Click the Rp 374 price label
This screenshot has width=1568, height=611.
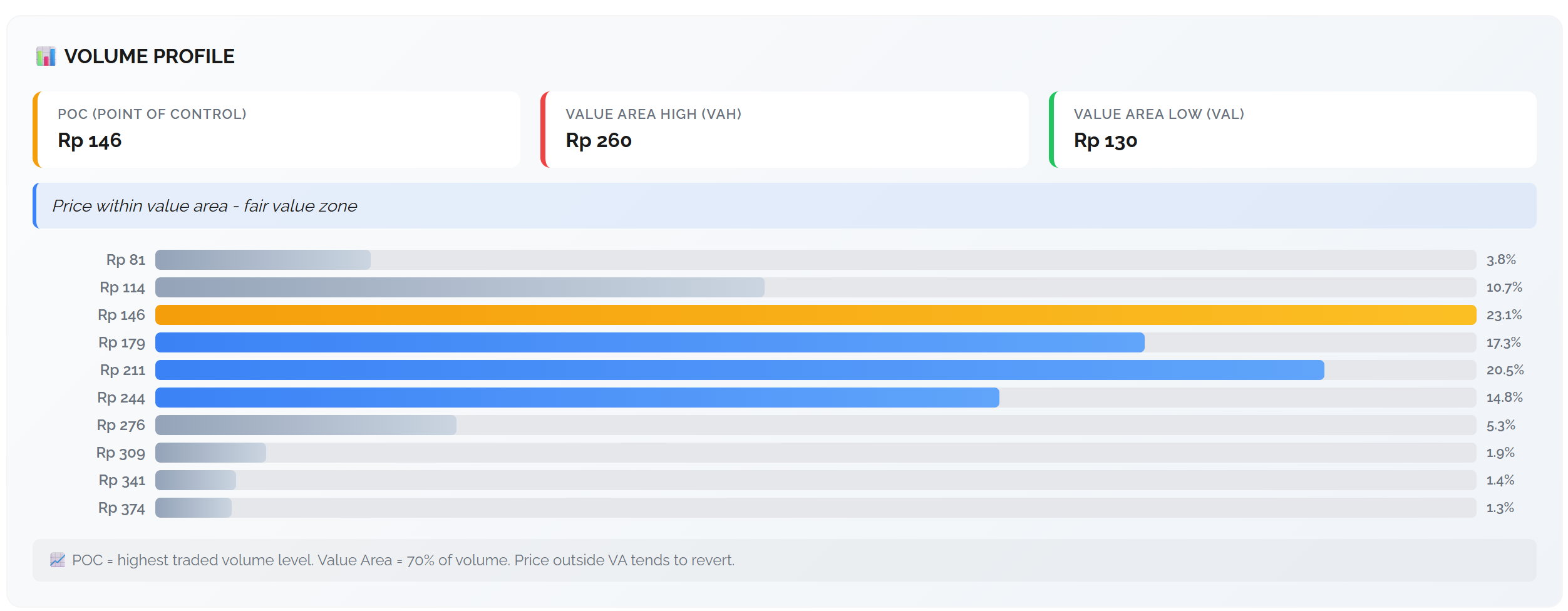(121, 508)
